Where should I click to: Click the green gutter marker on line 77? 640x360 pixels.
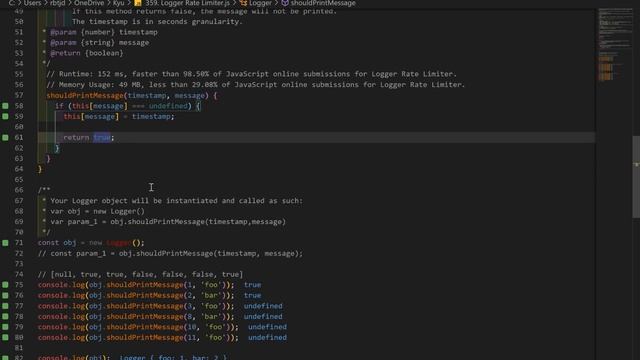[5, 306]
